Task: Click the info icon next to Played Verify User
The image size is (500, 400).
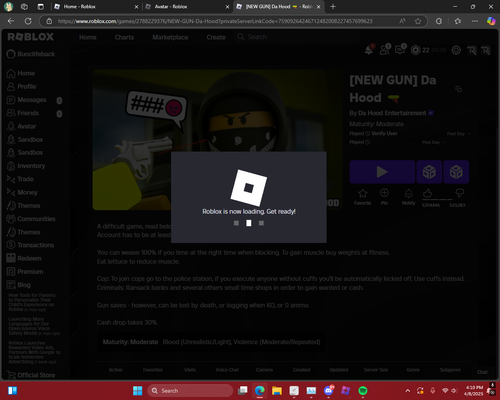Action: click(x=368, y=133)
